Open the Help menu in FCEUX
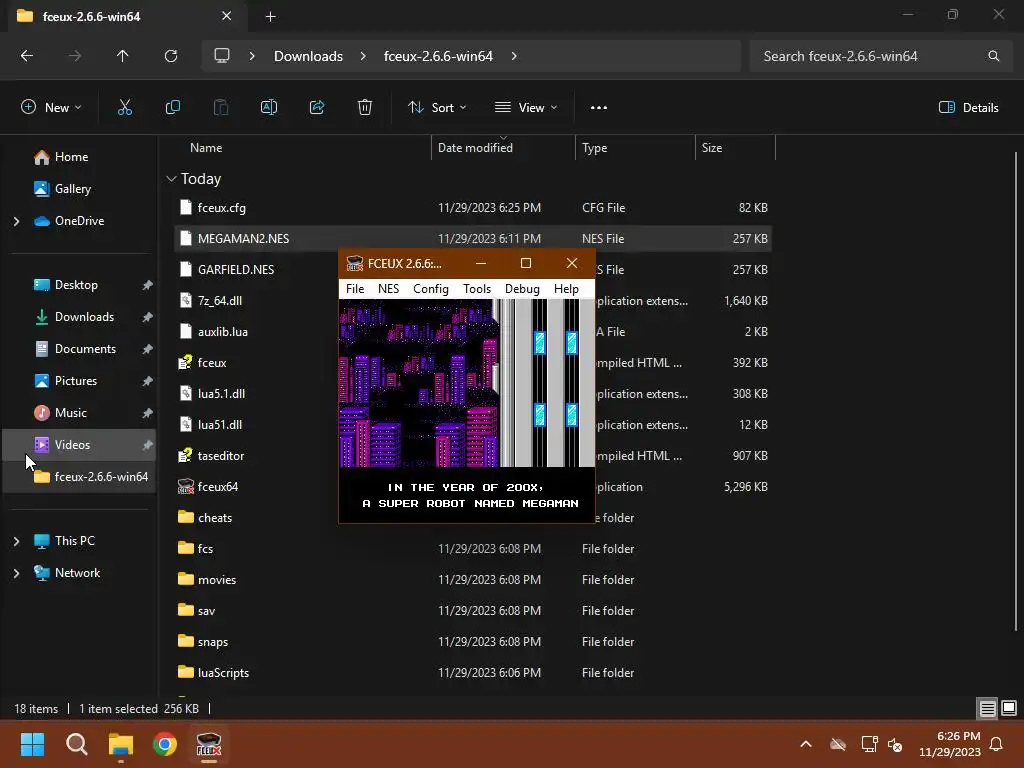 coord(566,289)
